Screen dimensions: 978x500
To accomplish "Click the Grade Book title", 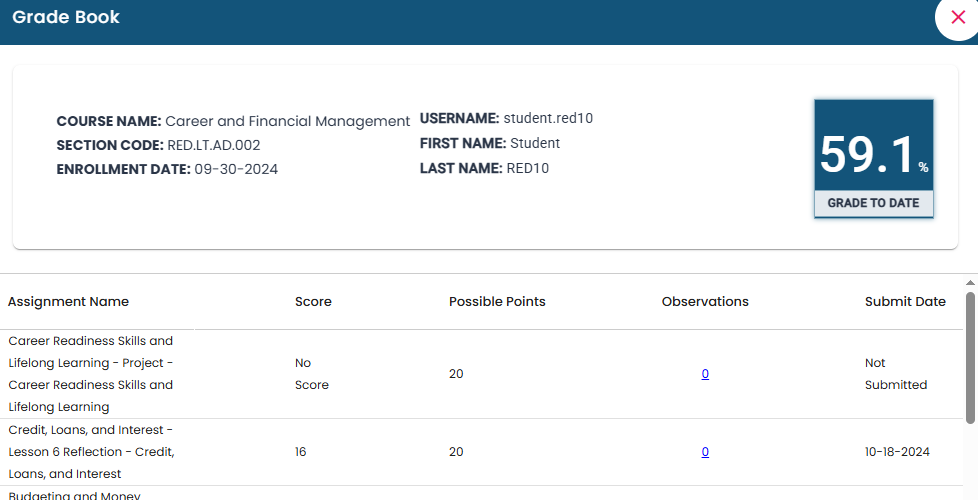I will coord(66,18).
